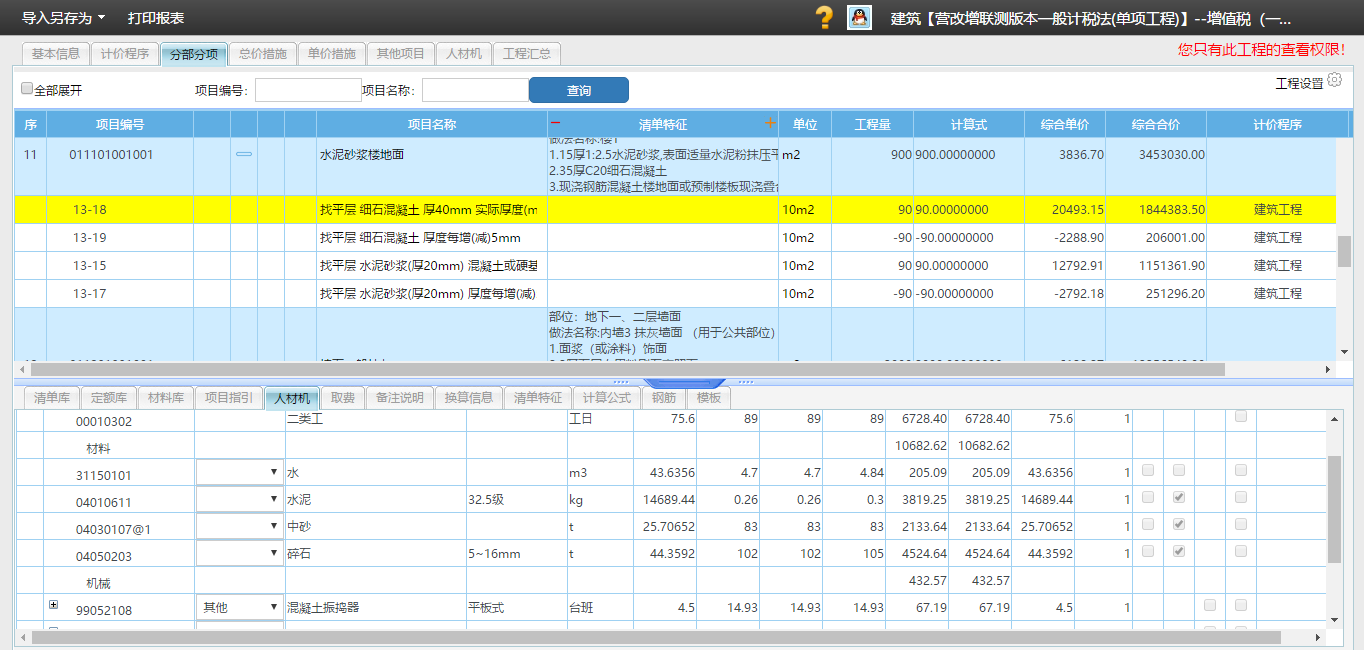Open the 单价措施 tab
The image size is (1364, 650).
(332, 54)
